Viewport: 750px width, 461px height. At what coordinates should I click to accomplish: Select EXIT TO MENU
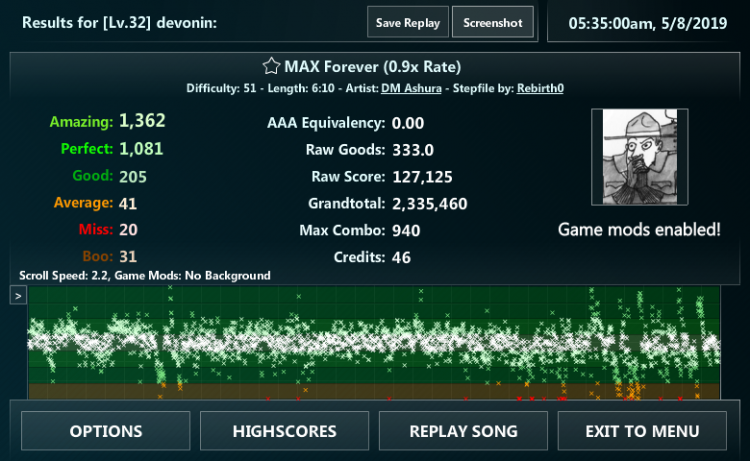pos(642,431)
